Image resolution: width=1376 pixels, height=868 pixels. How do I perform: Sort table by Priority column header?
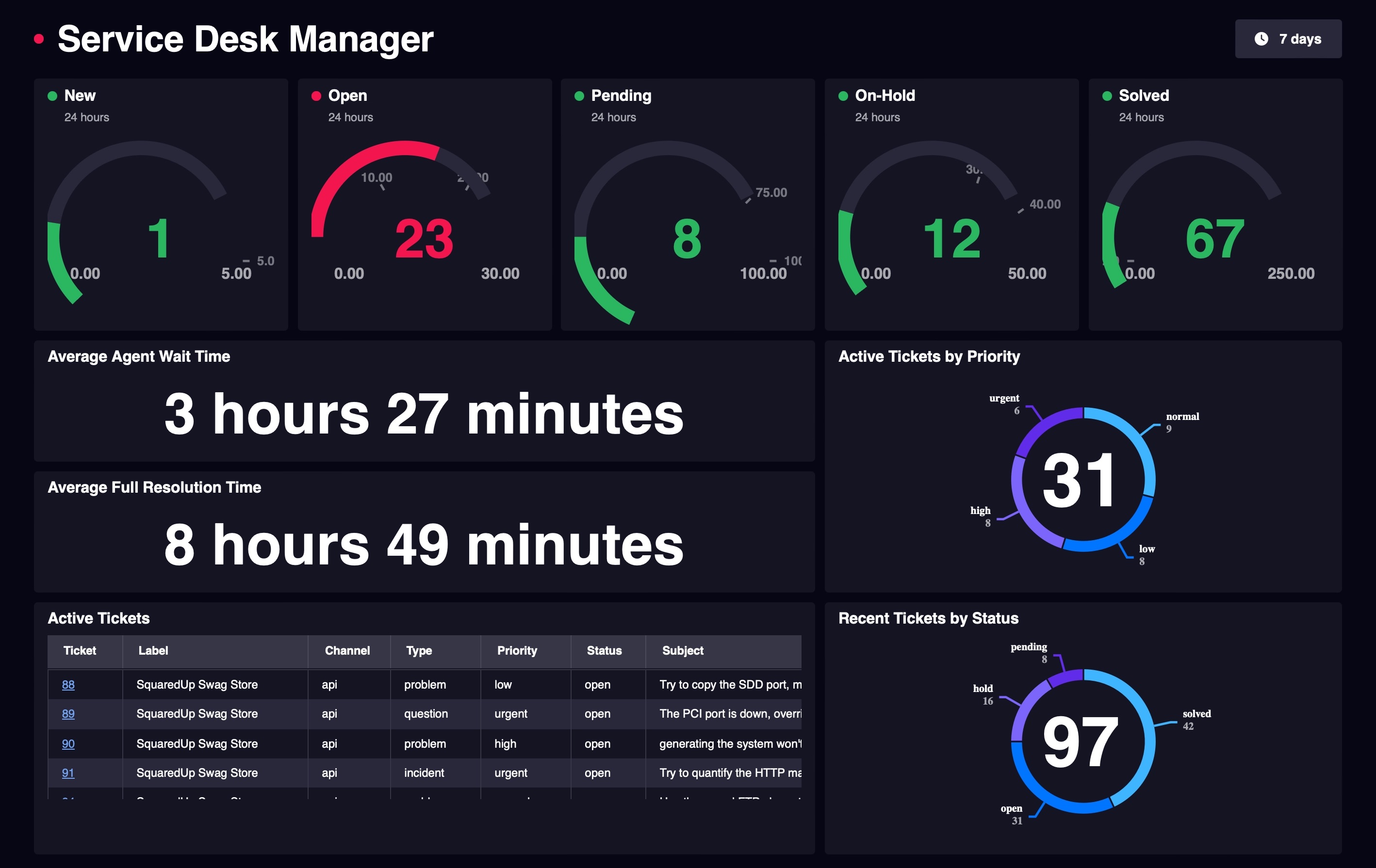(x=517, y=650)
